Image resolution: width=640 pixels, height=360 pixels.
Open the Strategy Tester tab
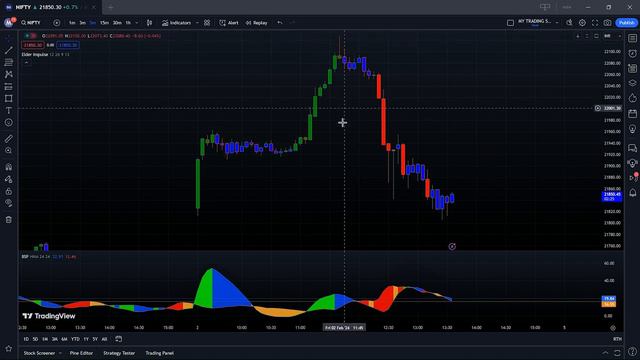pos(119,353)
